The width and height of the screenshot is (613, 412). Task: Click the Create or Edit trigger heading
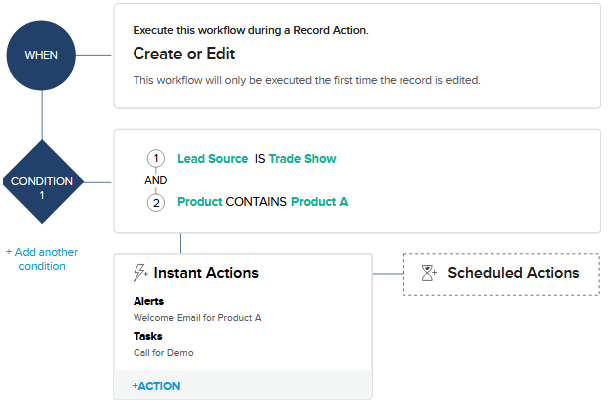pyautogui.click(x=184, y=54)
